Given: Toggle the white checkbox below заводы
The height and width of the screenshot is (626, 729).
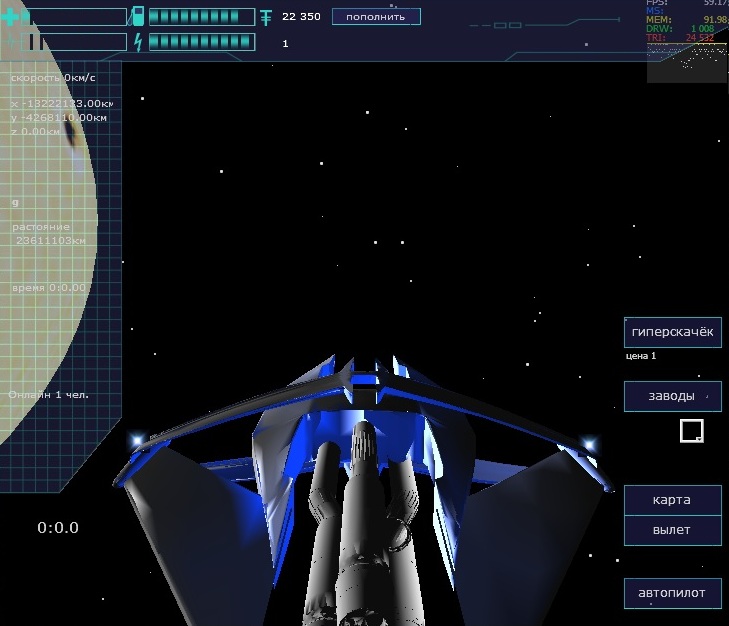Looking at the screenshot, I should (x=691, y=431).
